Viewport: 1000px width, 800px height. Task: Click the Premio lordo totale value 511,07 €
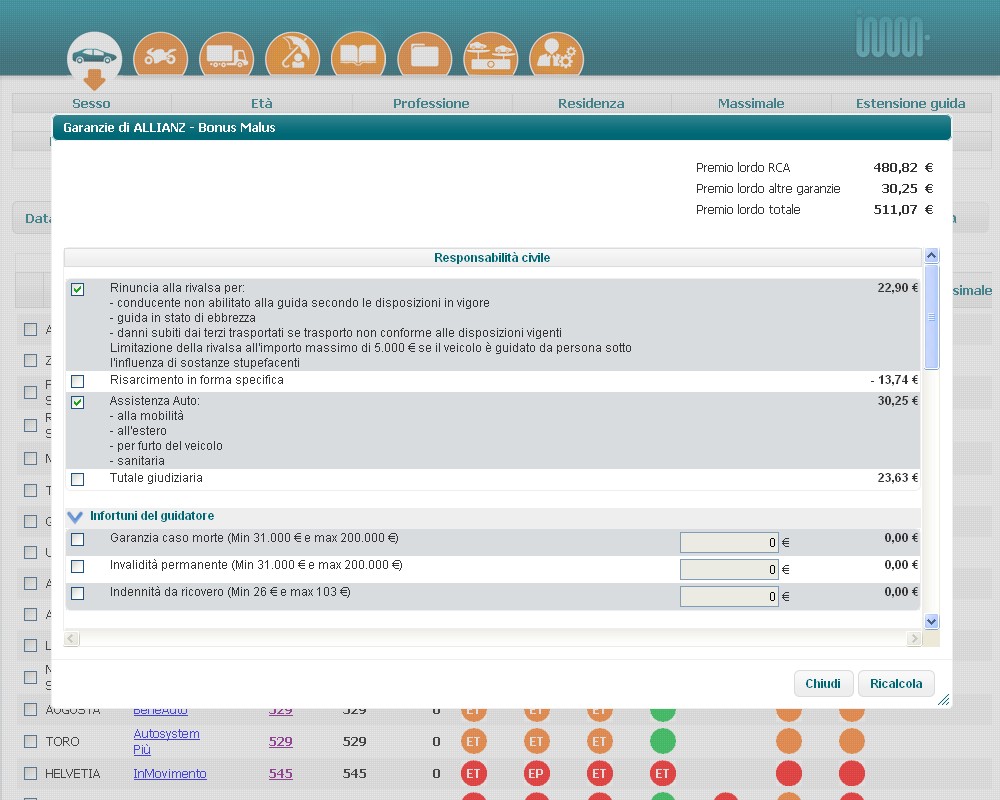(x=903, y=210)
